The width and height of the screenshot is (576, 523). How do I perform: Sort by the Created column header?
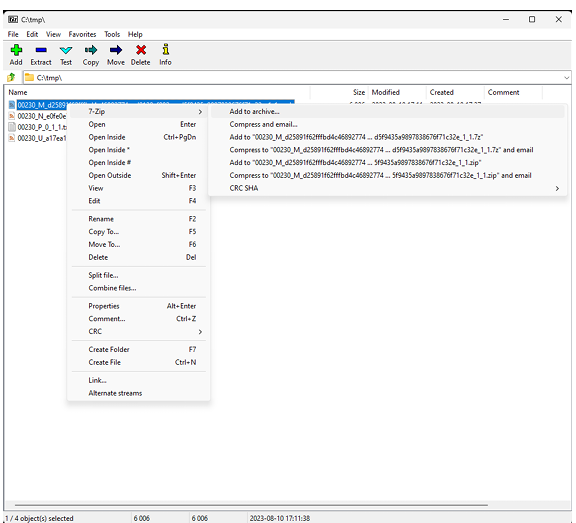click(x=456, y=93)
